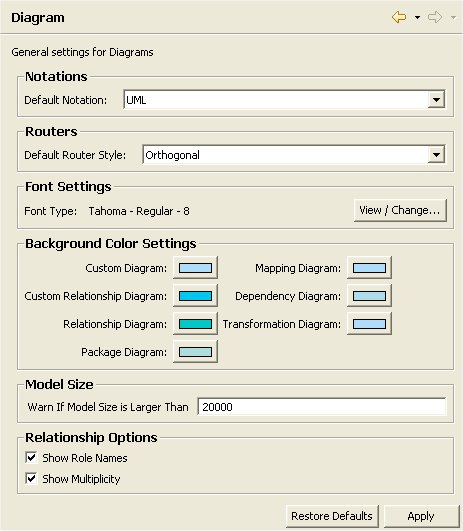This screenshot has width=463, height=531.
Task: Click the model size warning input field
Action: tap(322, 406)
